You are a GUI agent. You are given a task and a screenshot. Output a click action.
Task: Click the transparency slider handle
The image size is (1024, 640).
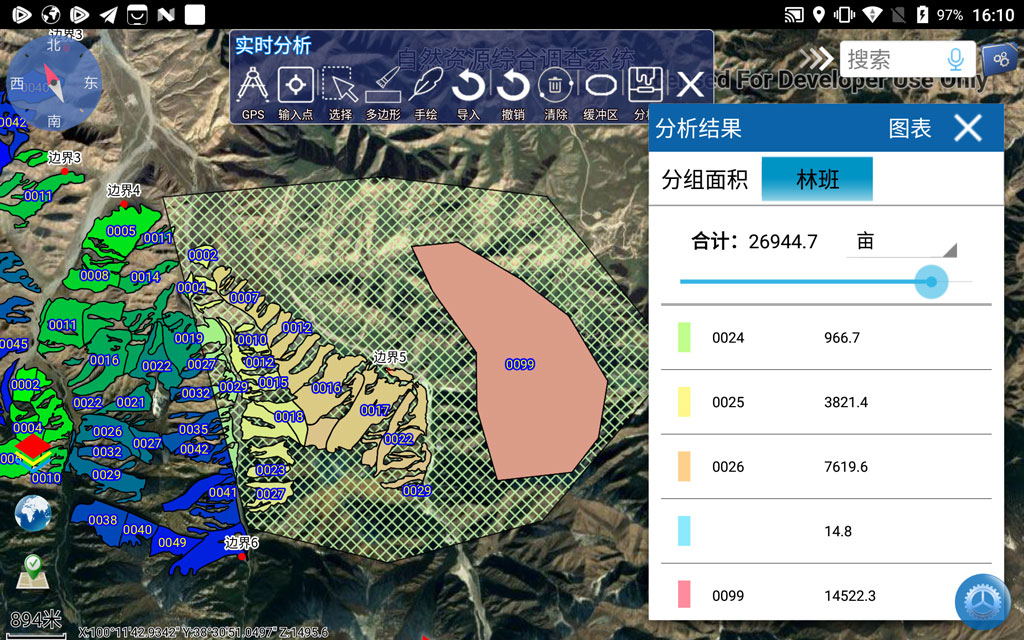pos(931,282)
